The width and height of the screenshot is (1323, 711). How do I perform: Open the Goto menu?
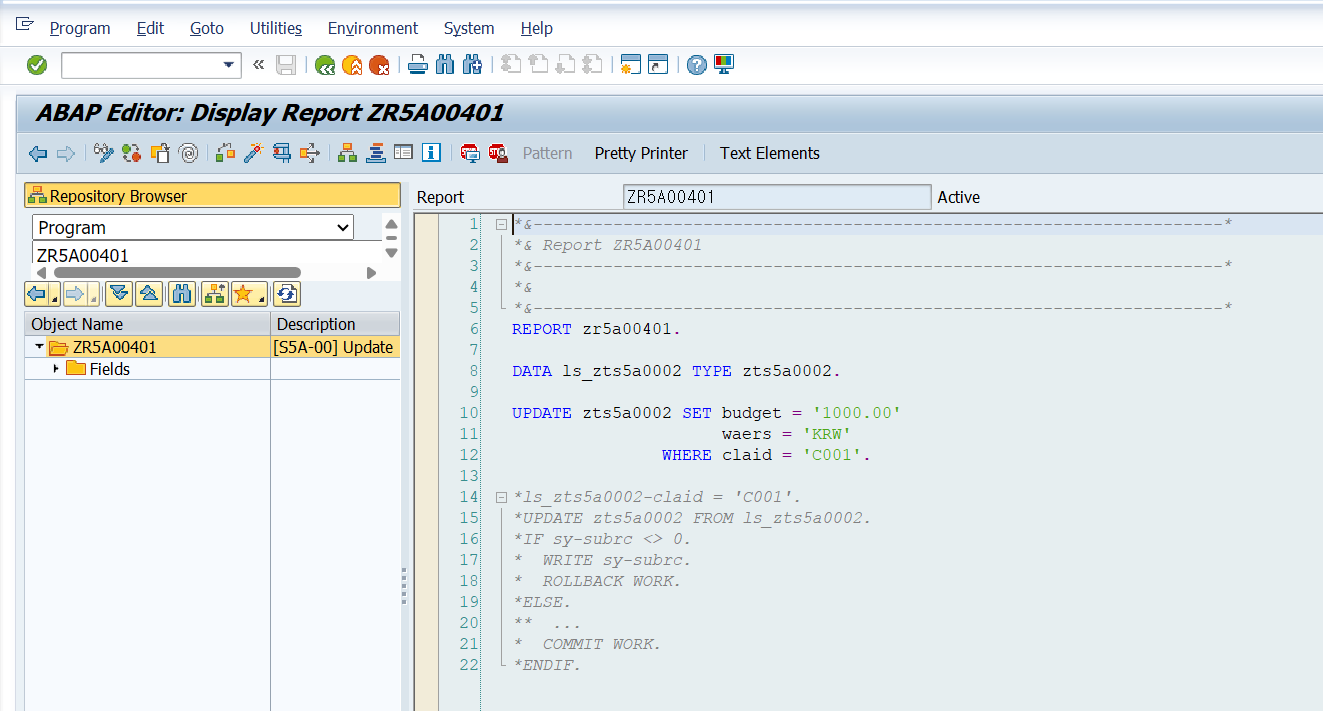[207, 28]
